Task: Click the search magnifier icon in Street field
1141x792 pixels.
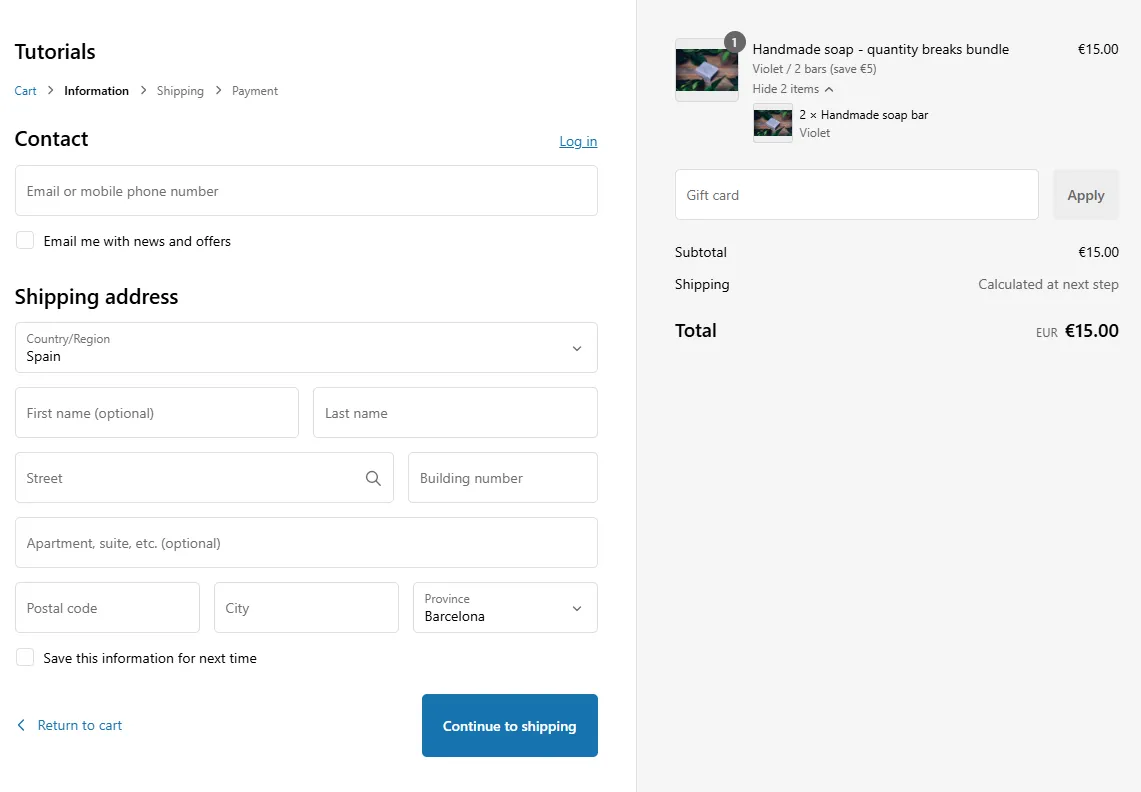Action: tap(373, 478)
